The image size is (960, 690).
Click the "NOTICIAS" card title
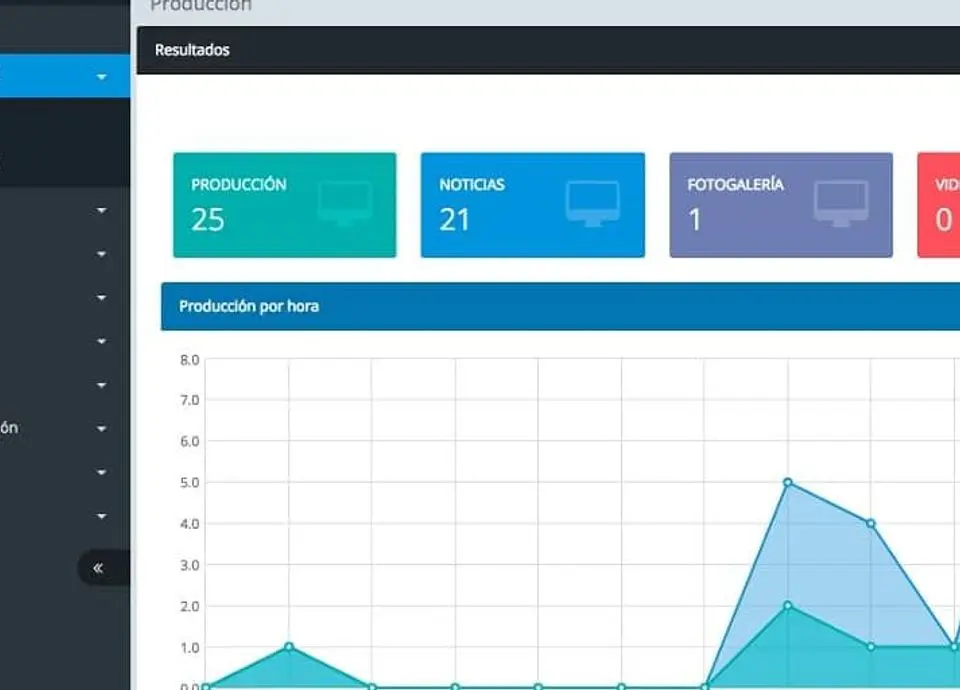pos(472,185)
